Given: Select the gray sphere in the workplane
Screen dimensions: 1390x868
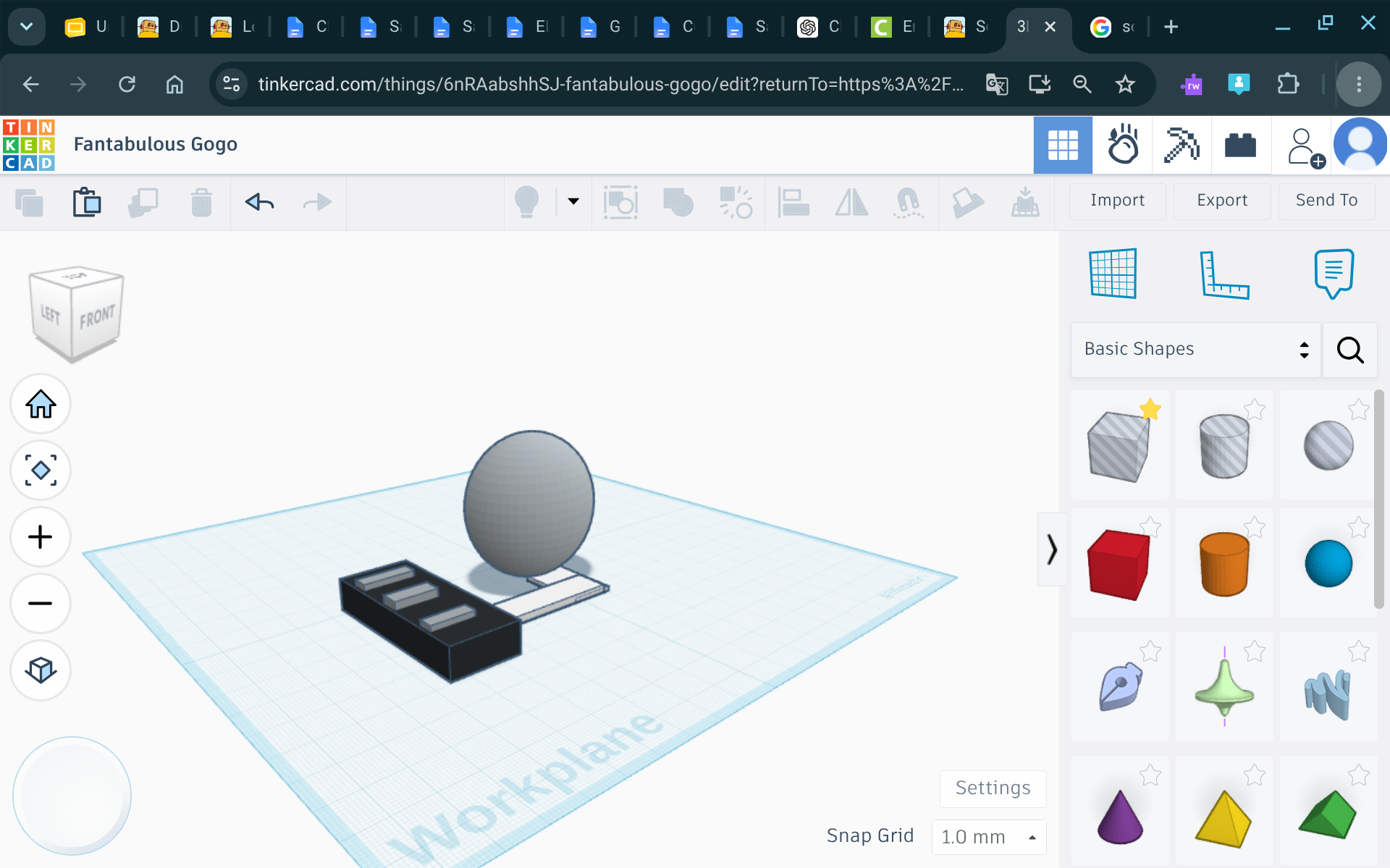Looking at the screenshot, I should tap(529, 502).
